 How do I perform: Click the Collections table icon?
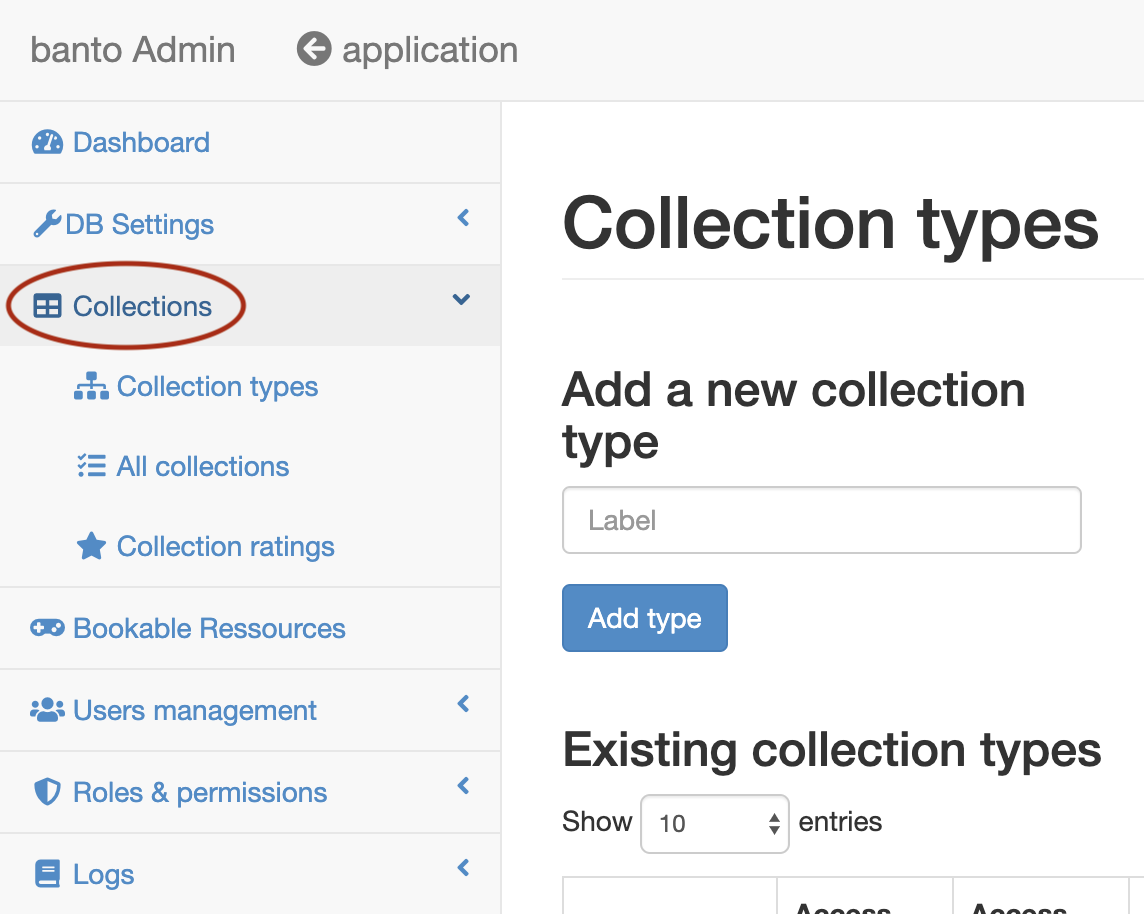[x=49, y=305]
